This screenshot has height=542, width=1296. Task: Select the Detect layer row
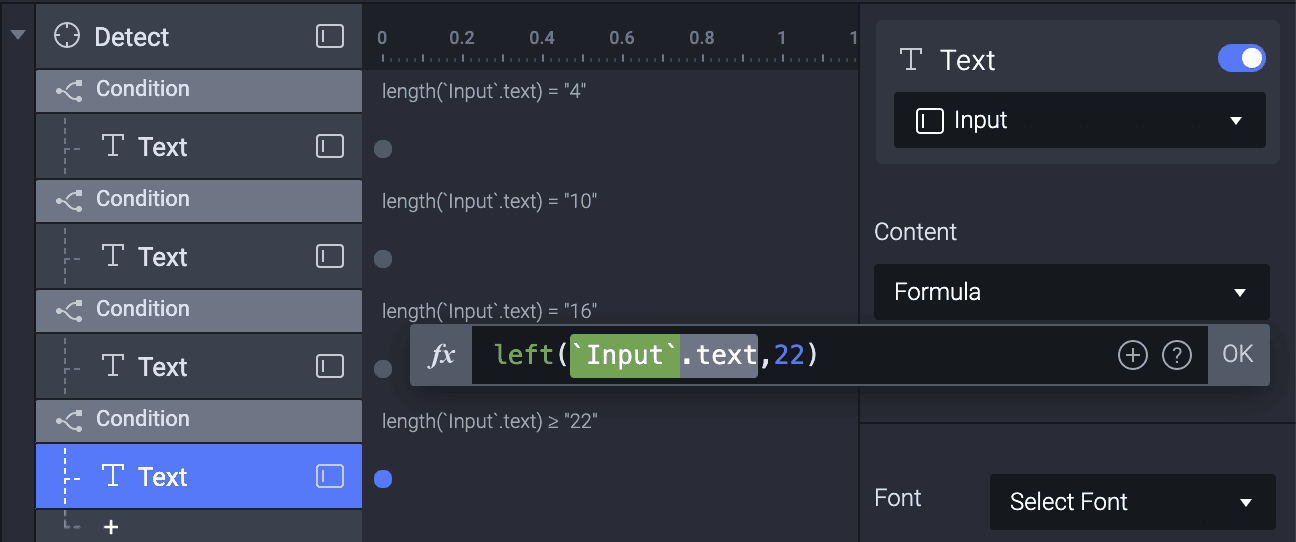(199, 37)
